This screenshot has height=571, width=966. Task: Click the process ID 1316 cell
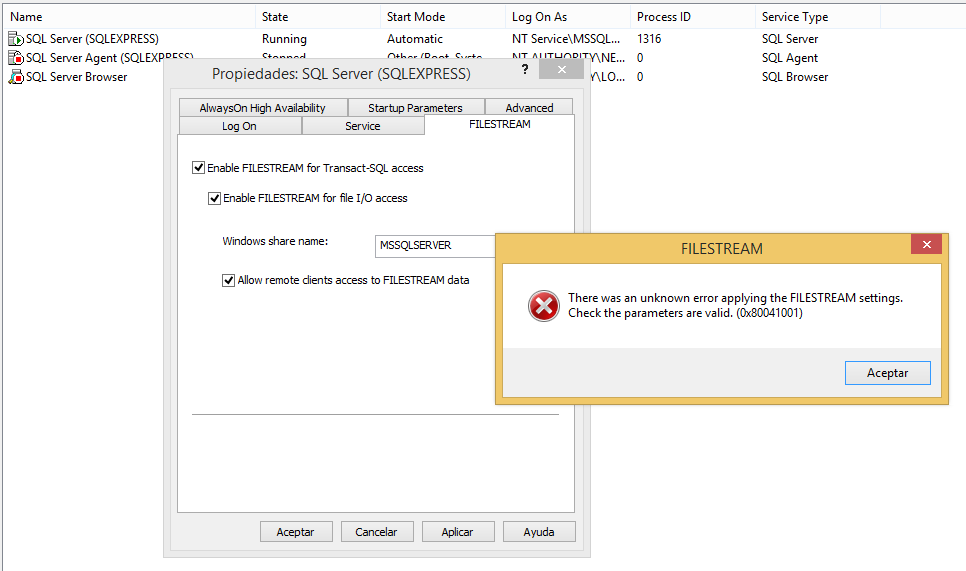[x=649, y=39]
